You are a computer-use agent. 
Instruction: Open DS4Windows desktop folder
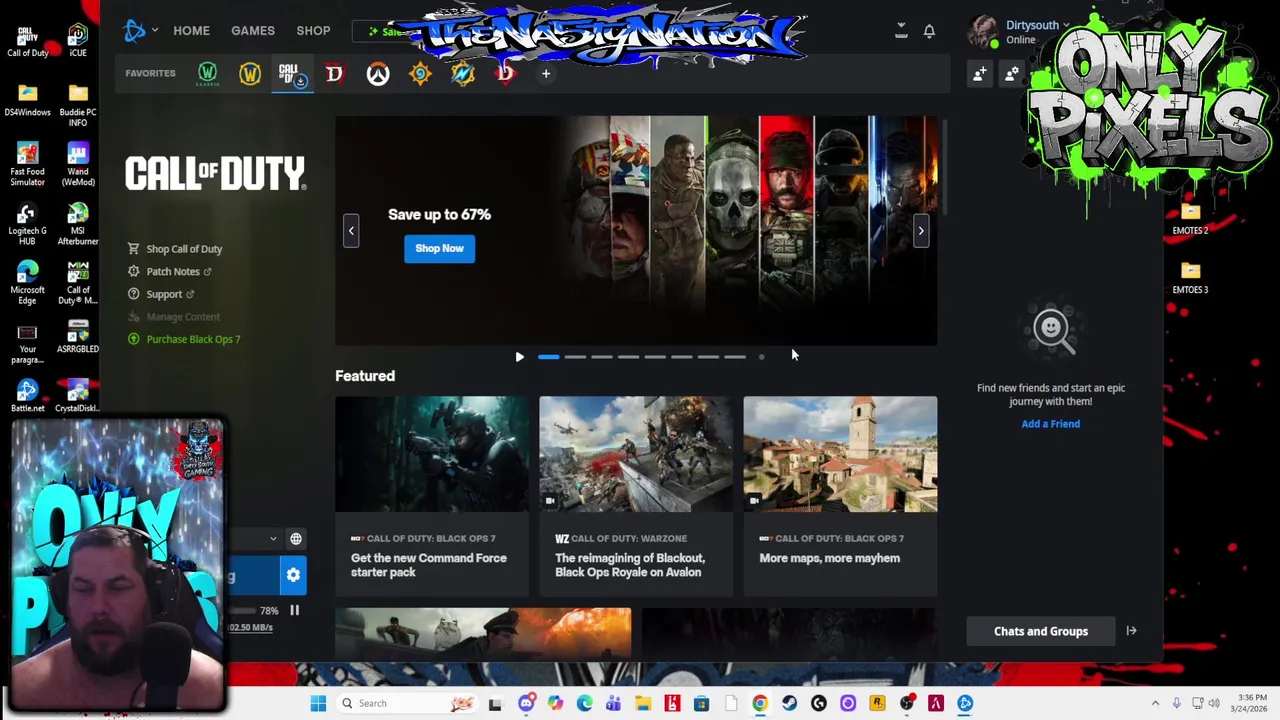tap(27, 101)
